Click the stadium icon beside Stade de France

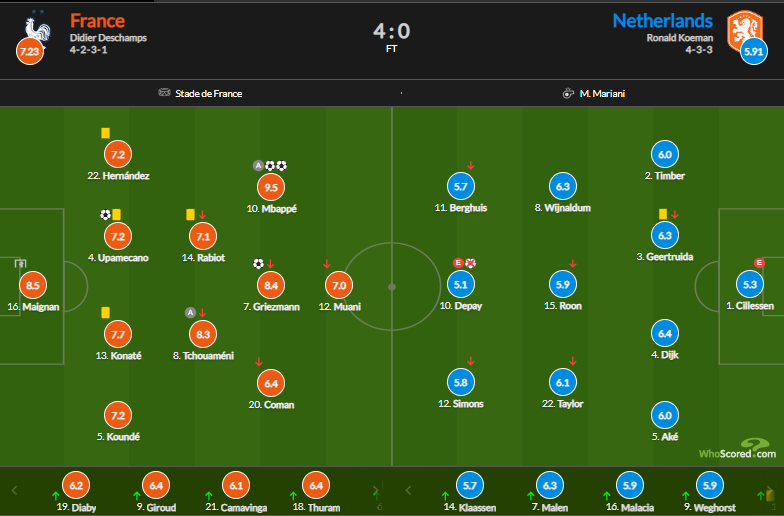[x=165, y=93]
